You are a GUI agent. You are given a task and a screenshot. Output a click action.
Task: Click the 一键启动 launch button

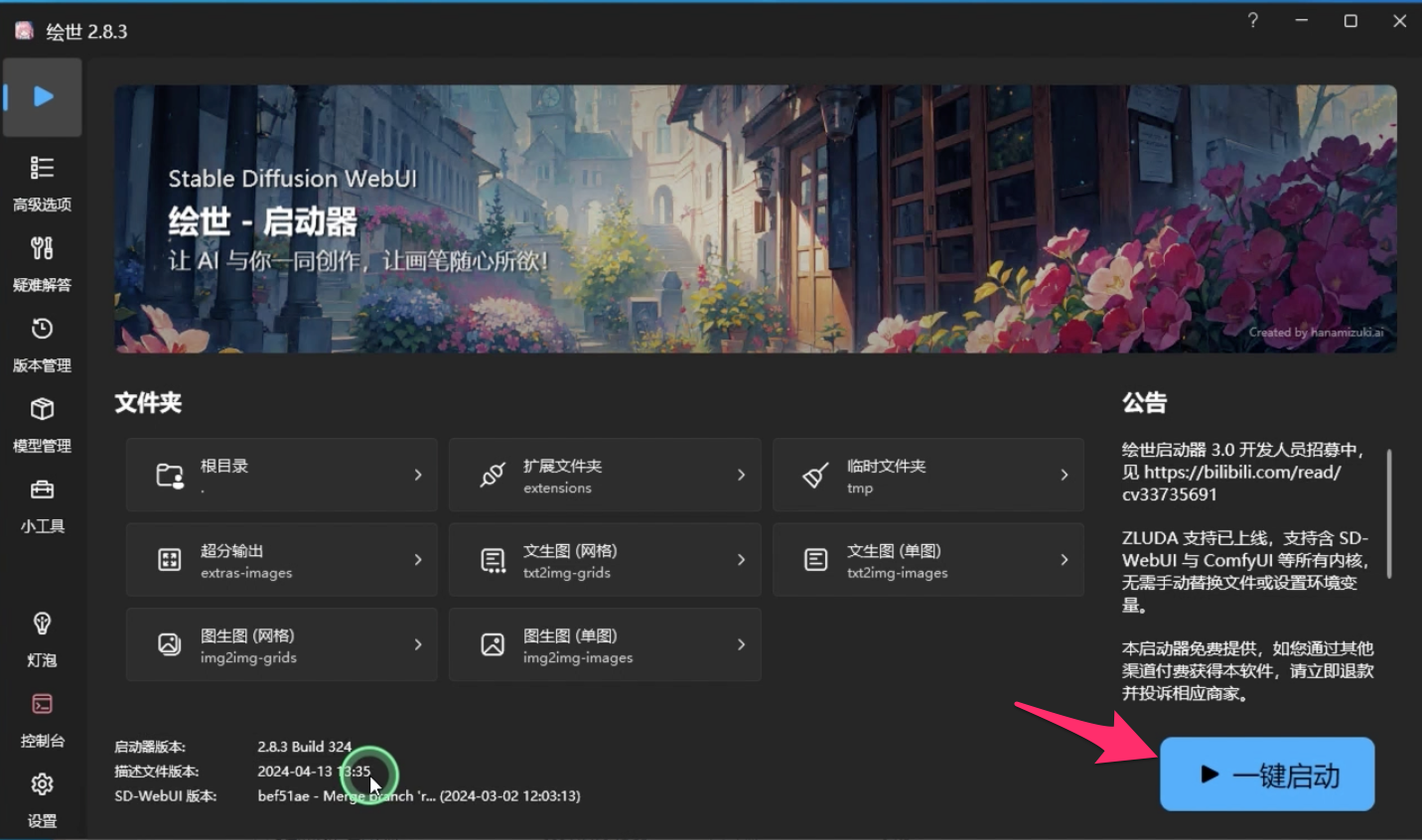pos(1267,774)
